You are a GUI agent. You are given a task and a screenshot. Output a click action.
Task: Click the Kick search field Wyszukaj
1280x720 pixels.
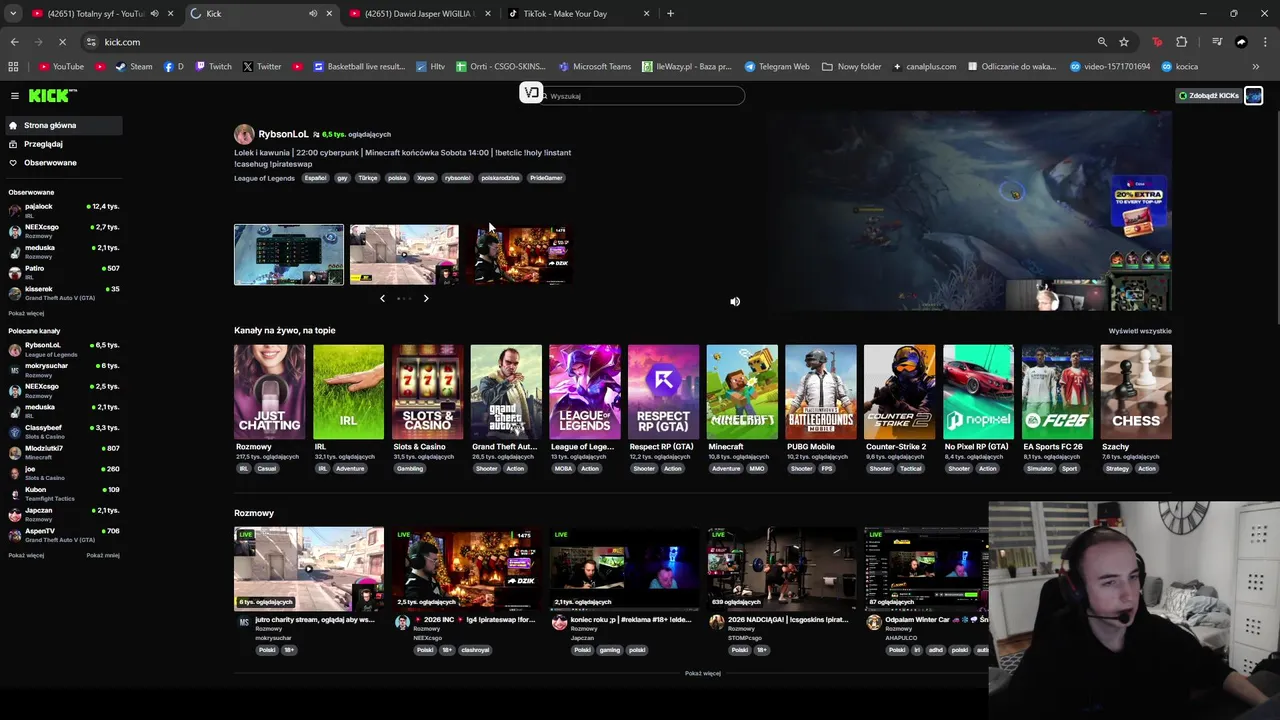[641, 96]
